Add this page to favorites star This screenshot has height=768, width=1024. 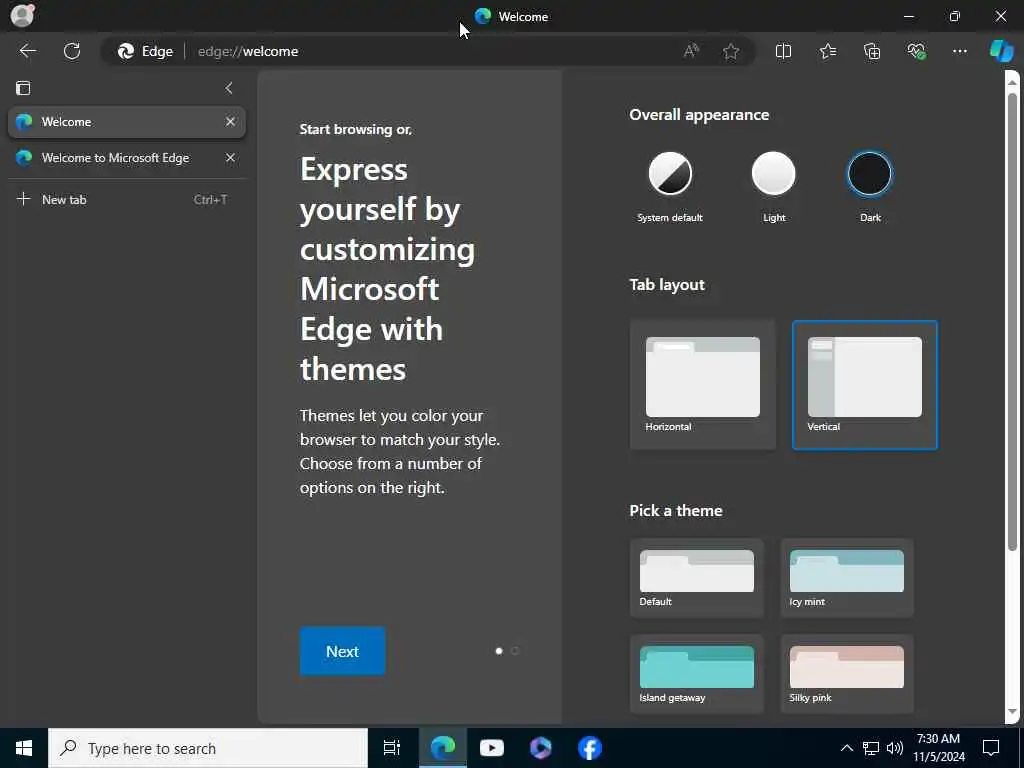tap(731, 51)
